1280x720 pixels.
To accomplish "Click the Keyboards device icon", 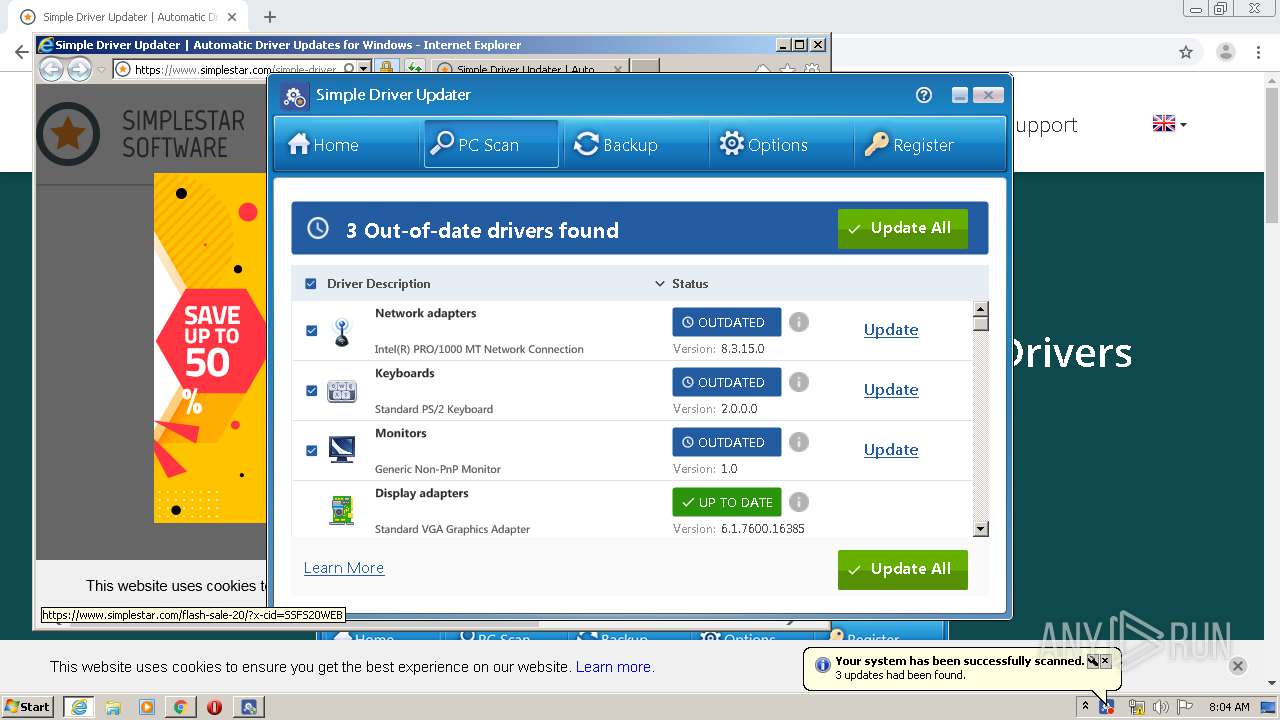I will tap(342, 391).
